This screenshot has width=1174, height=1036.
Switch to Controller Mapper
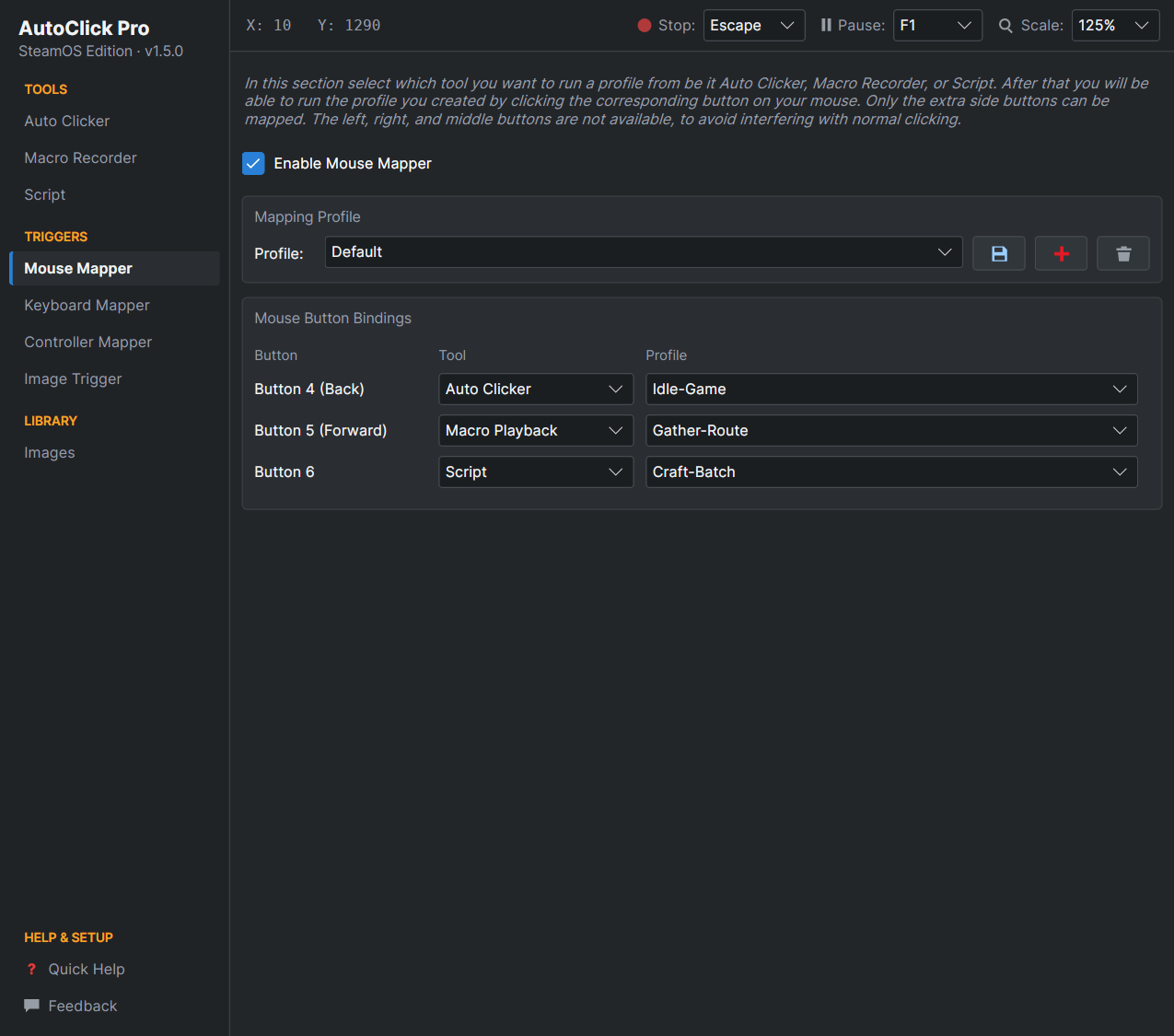[114, 342]
